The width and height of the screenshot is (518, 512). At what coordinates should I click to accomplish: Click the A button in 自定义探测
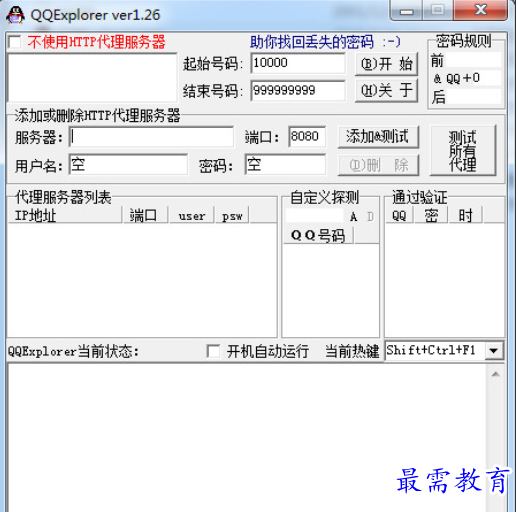coord(354,217)
